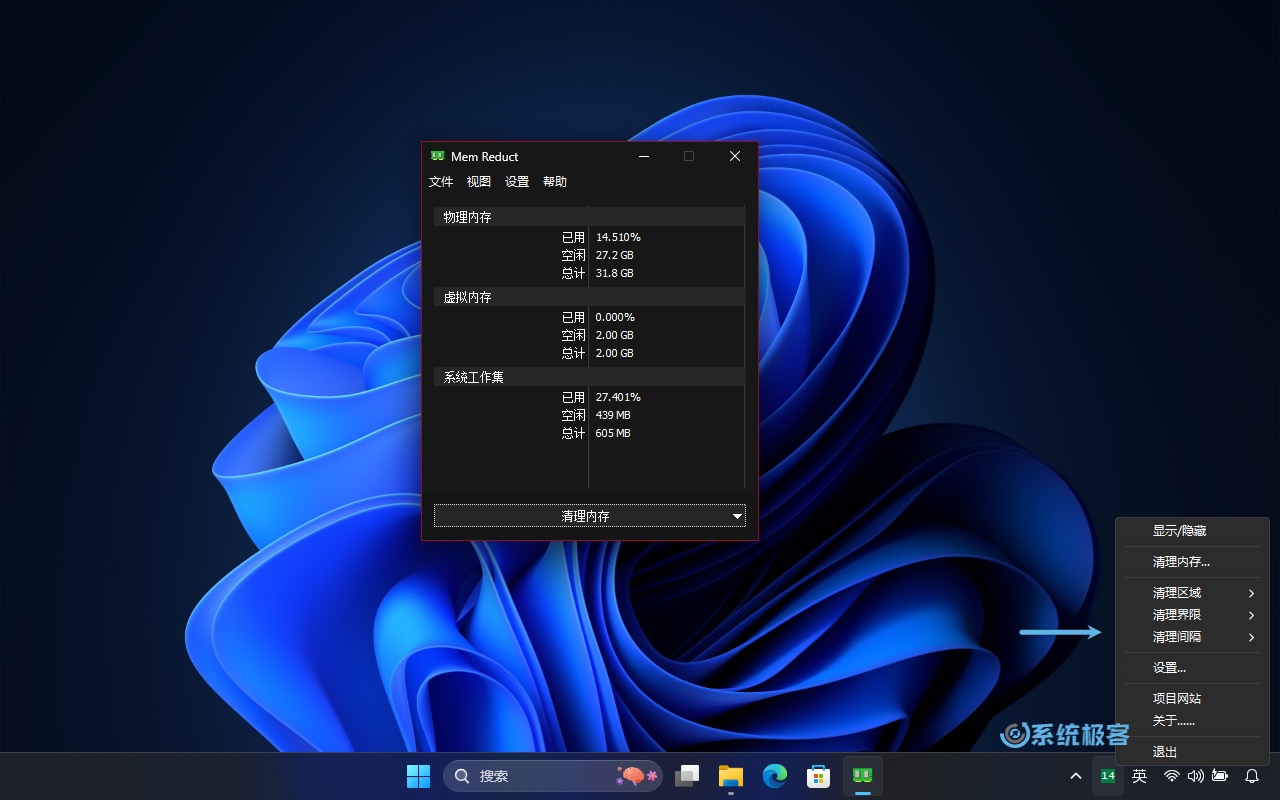
Task: Open Microsoft Store from the taskbar
Action: [819, 776]
